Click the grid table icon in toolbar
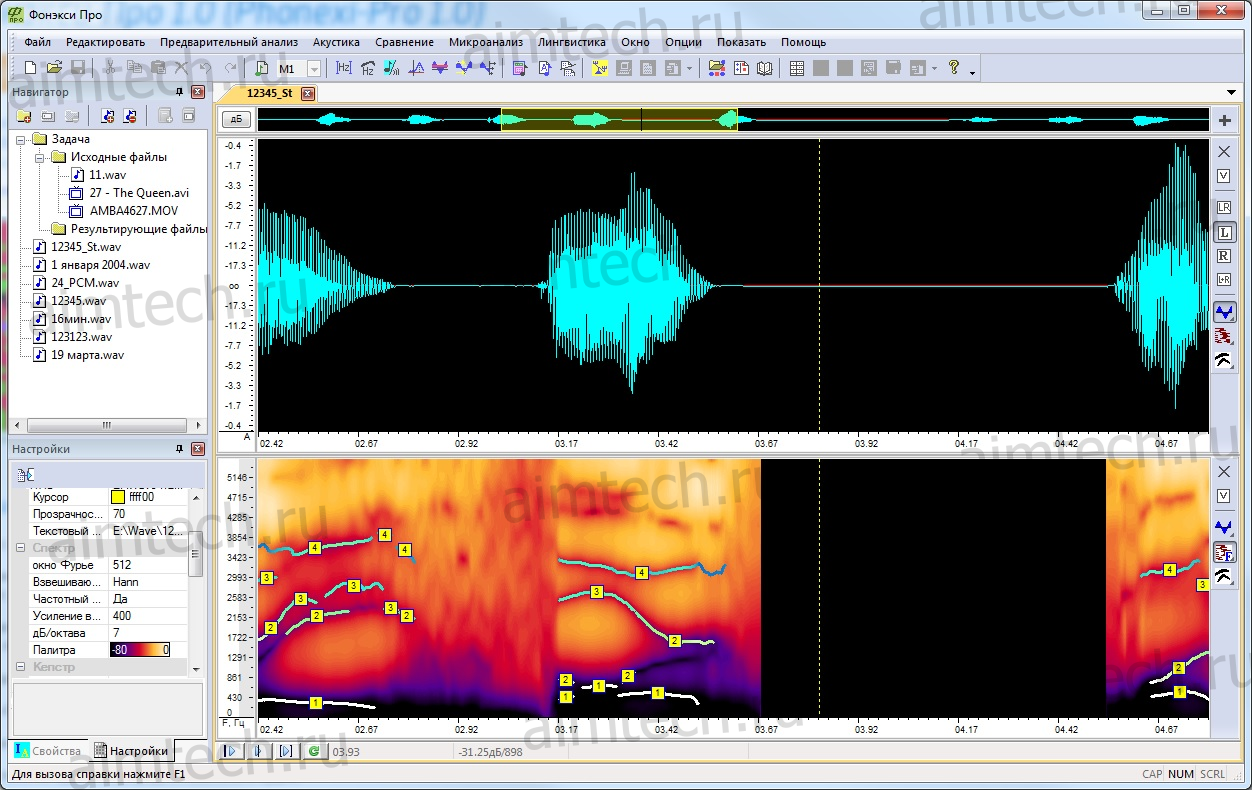 tap(797, 68)
